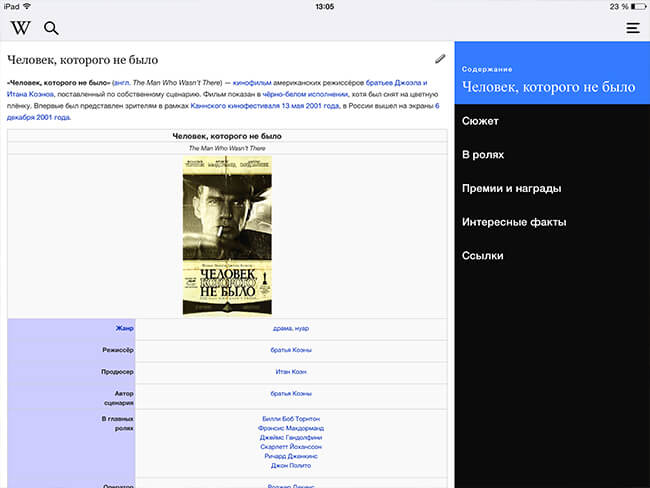This screenshot has width=650, height=488.
Task: Toggle the table of contents hamburger icon
Action: click(633, 28)
